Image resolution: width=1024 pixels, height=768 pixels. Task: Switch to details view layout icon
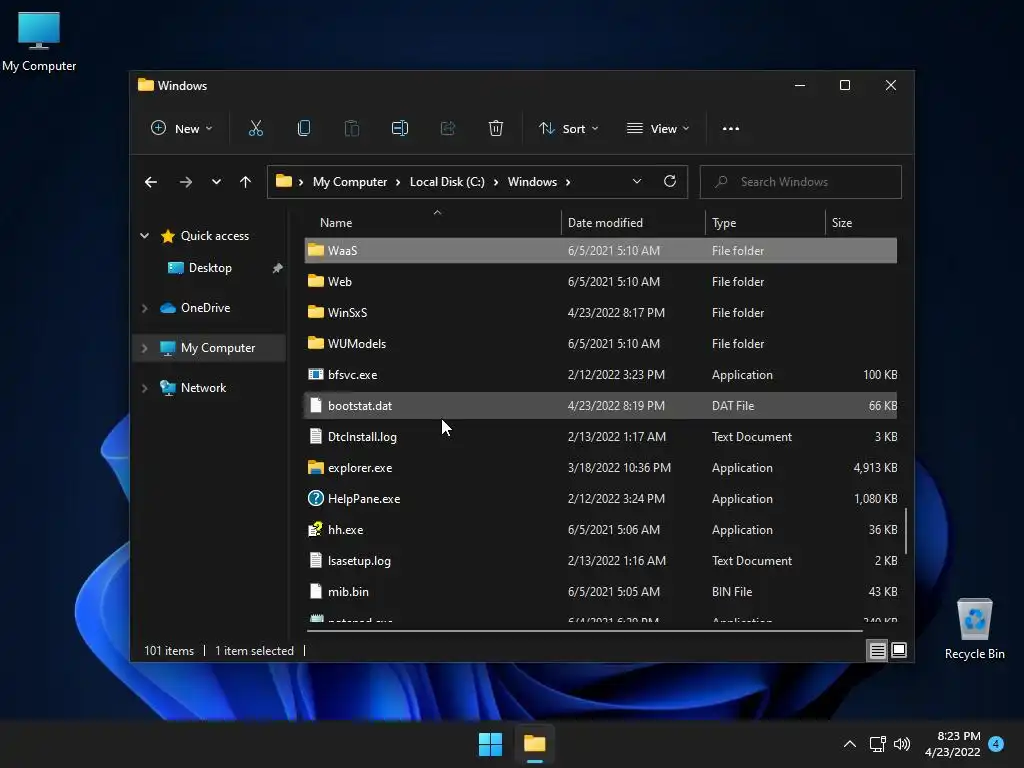[877, 650]
